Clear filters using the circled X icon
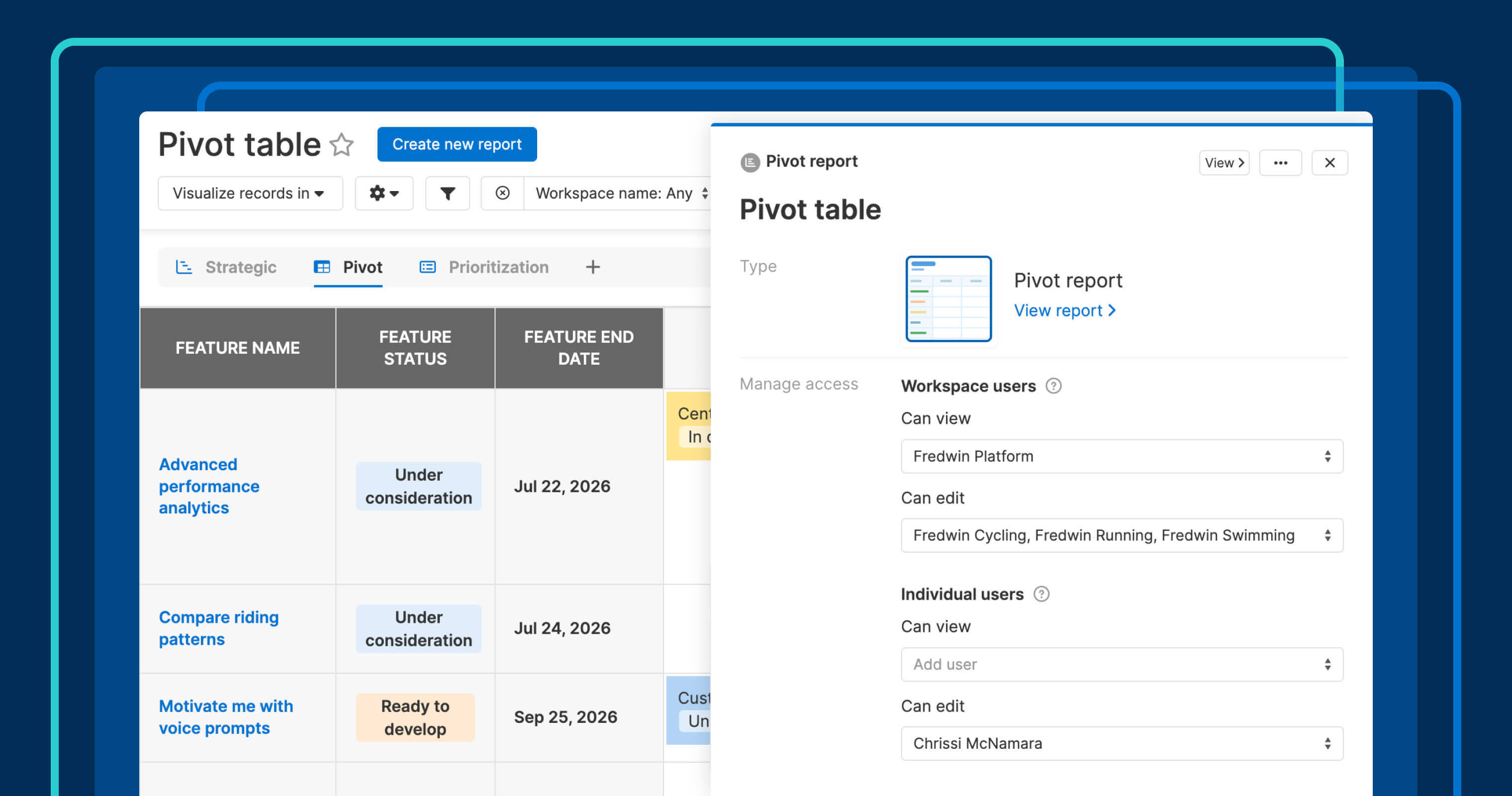The width and height of the screenshot is (1512, 796). click(x=502, y=193)
